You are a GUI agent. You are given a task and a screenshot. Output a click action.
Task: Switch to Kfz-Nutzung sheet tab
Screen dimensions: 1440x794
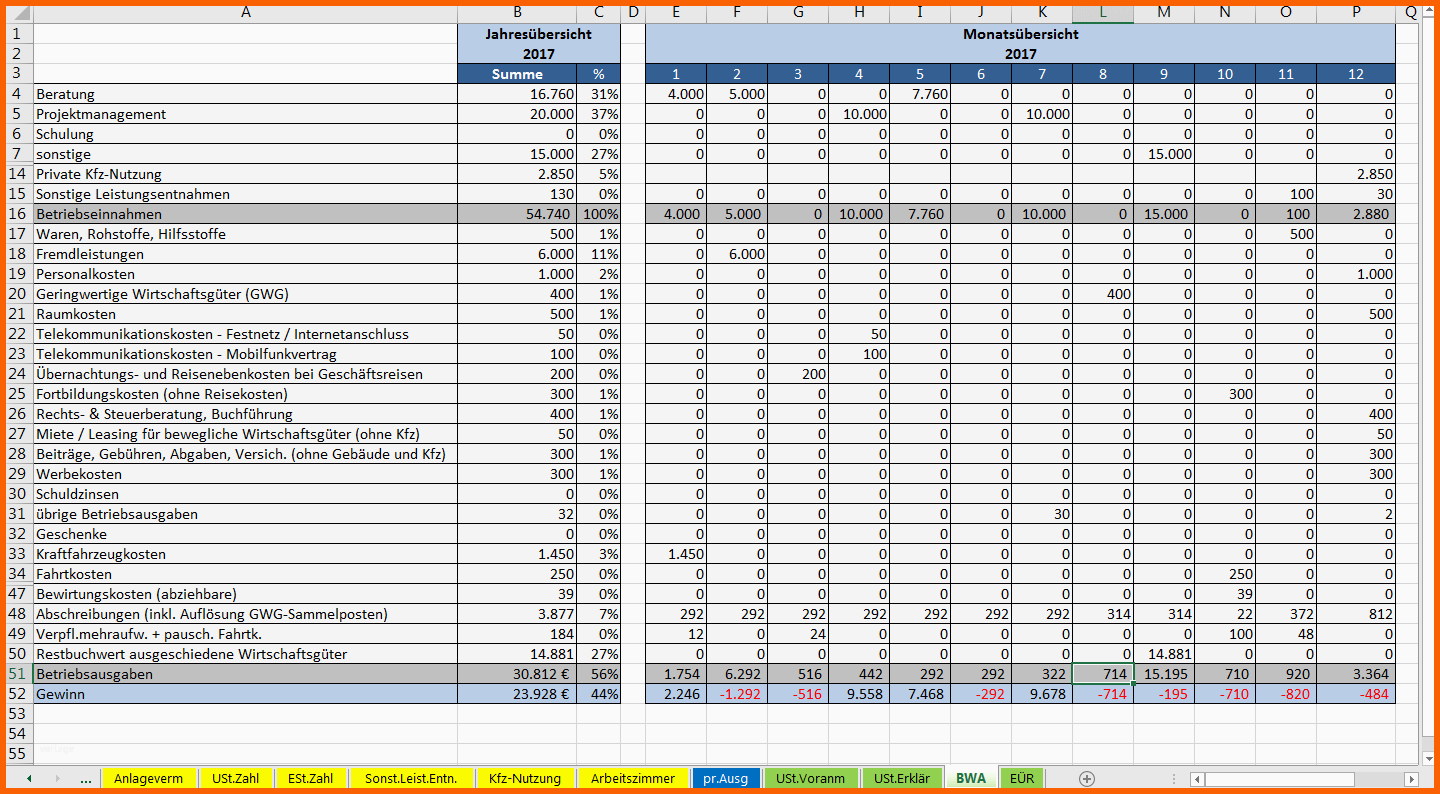[x=525, y=778]
